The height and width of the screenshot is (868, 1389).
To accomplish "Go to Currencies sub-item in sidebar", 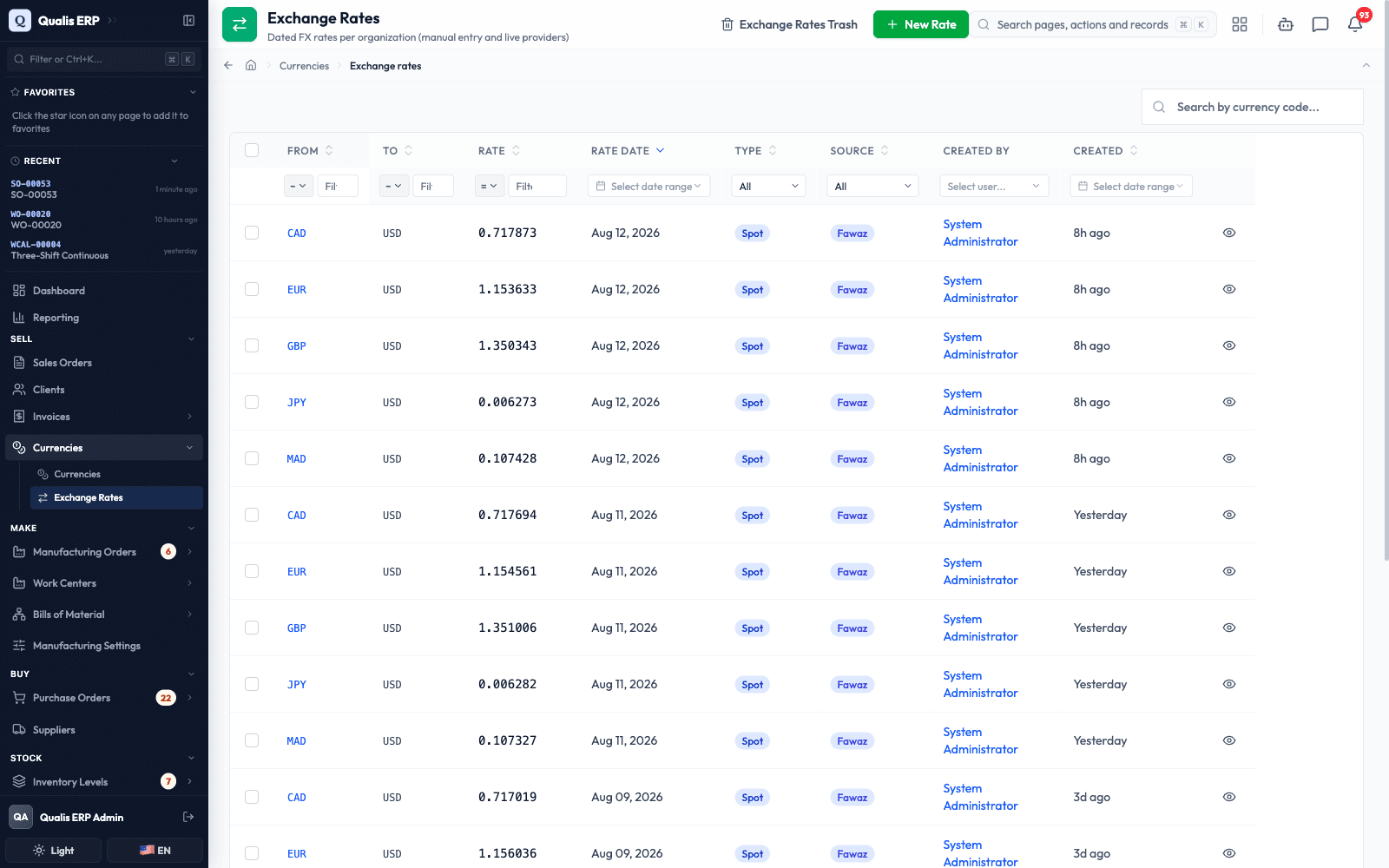I will (x=77, y=474).
